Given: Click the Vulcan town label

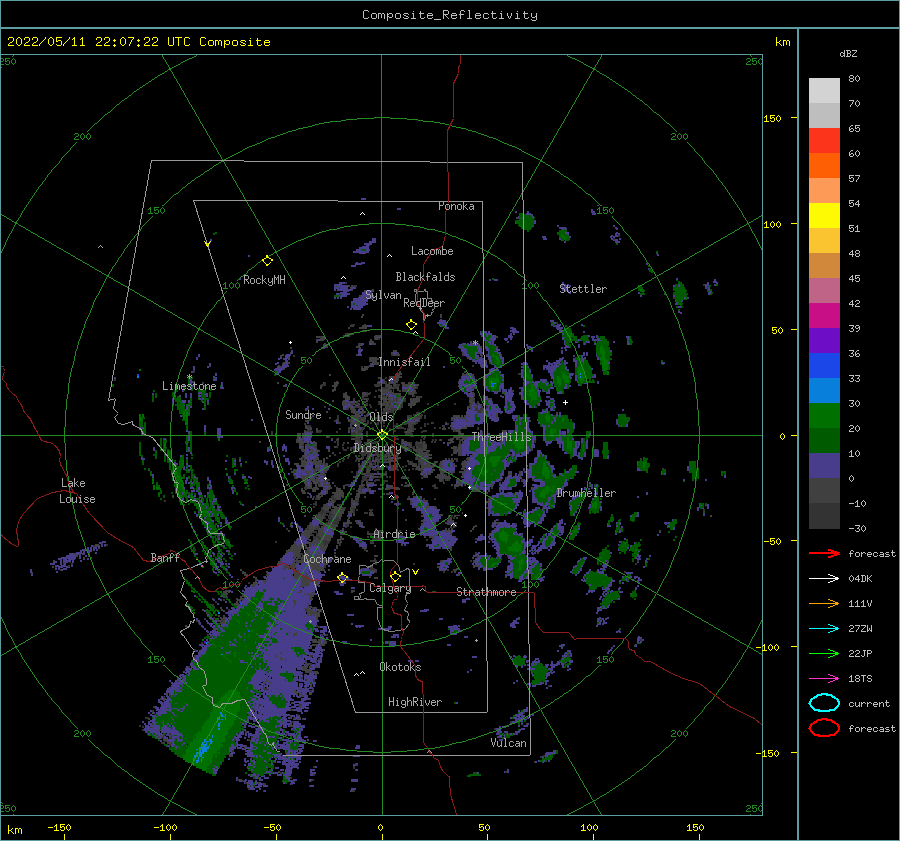Looking at the screenshot, I should tap(509, 743).
